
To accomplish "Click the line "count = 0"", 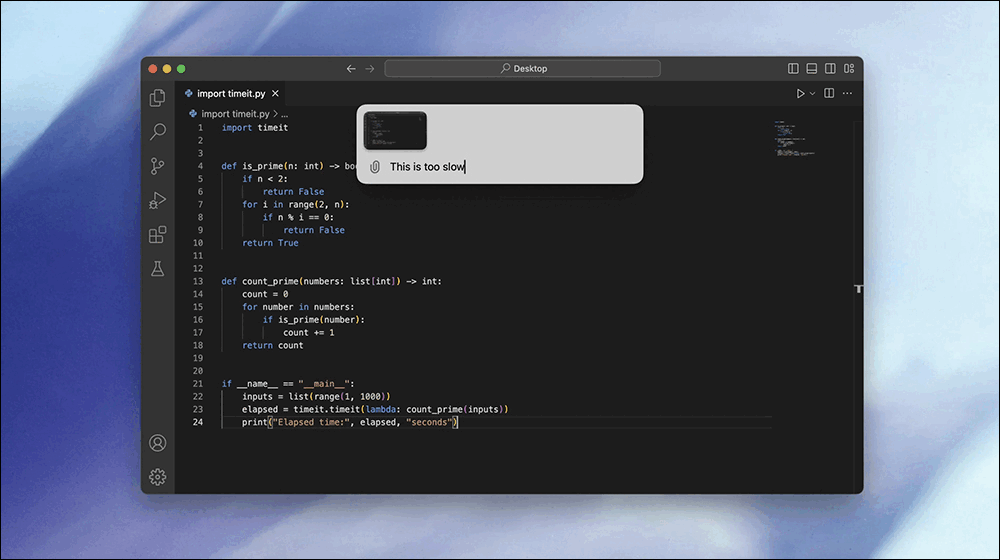I will 265,294.
